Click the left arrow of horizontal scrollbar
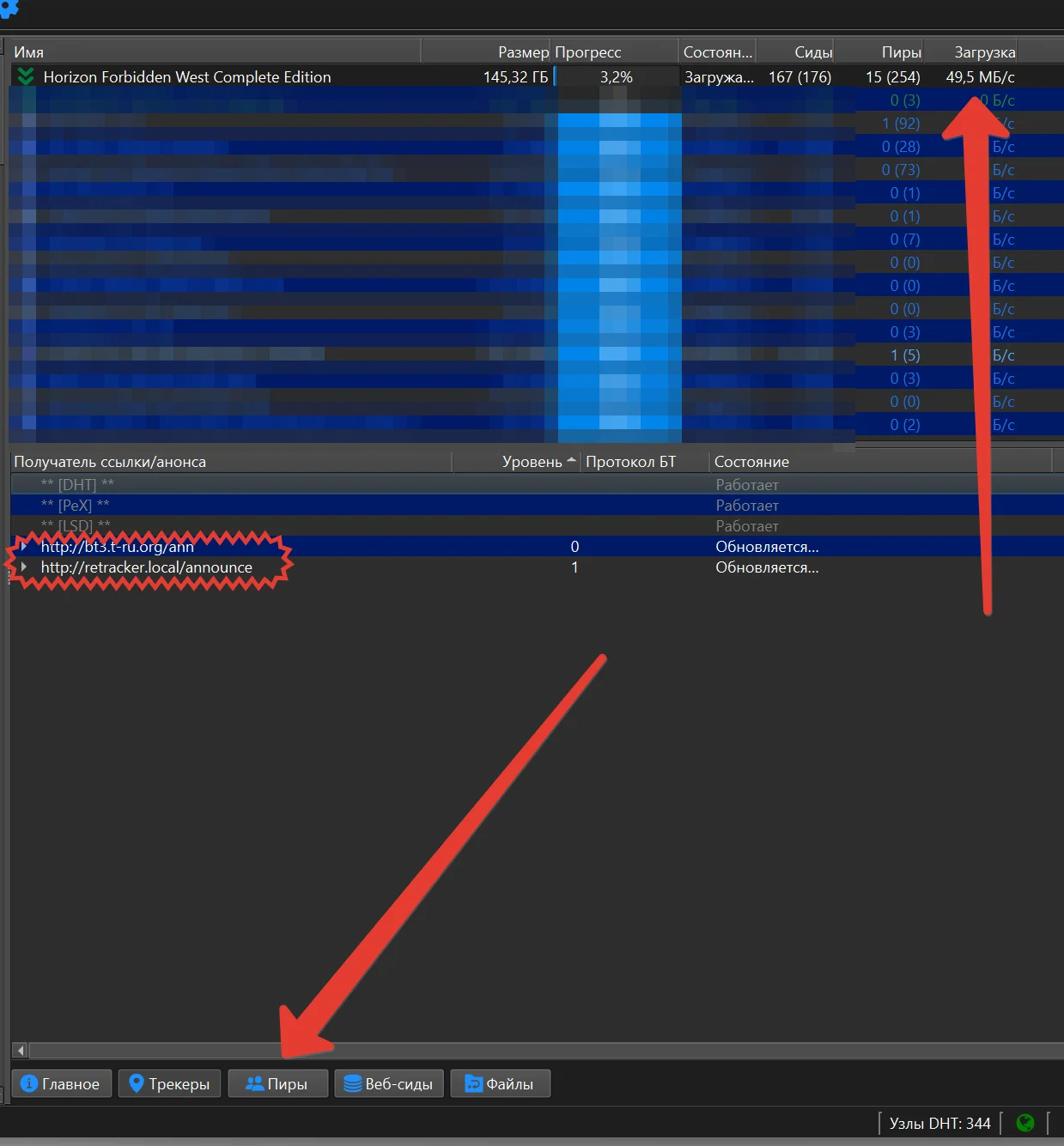 coord(21,1050)
